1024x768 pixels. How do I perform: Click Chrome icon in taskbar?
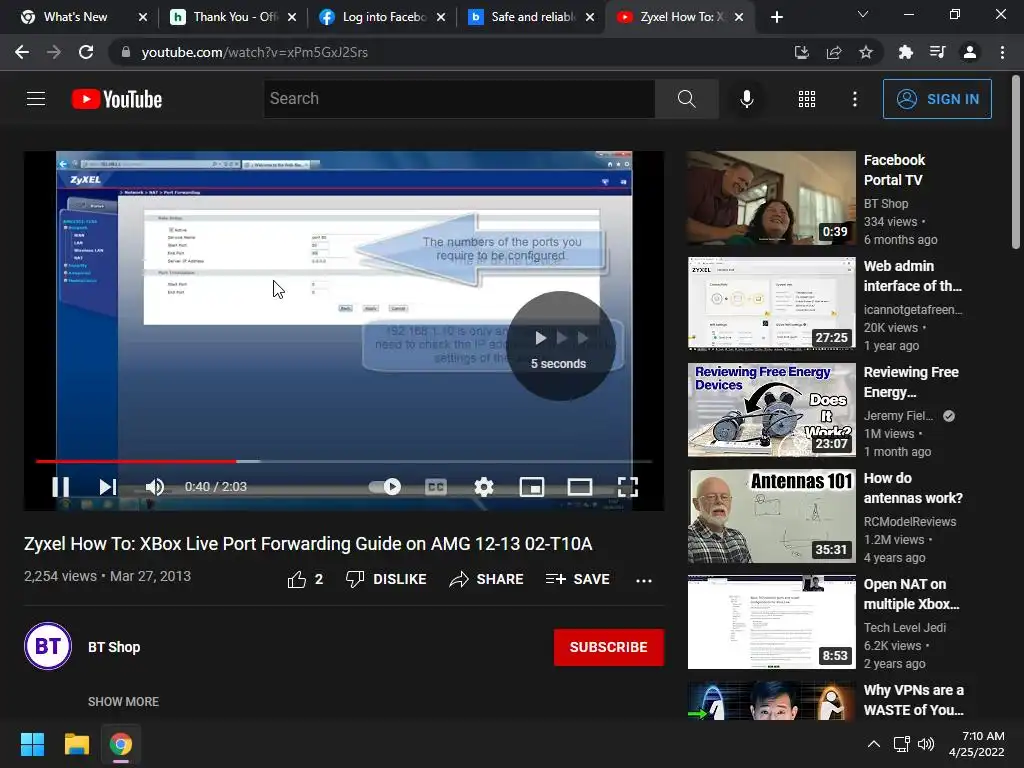121,744
